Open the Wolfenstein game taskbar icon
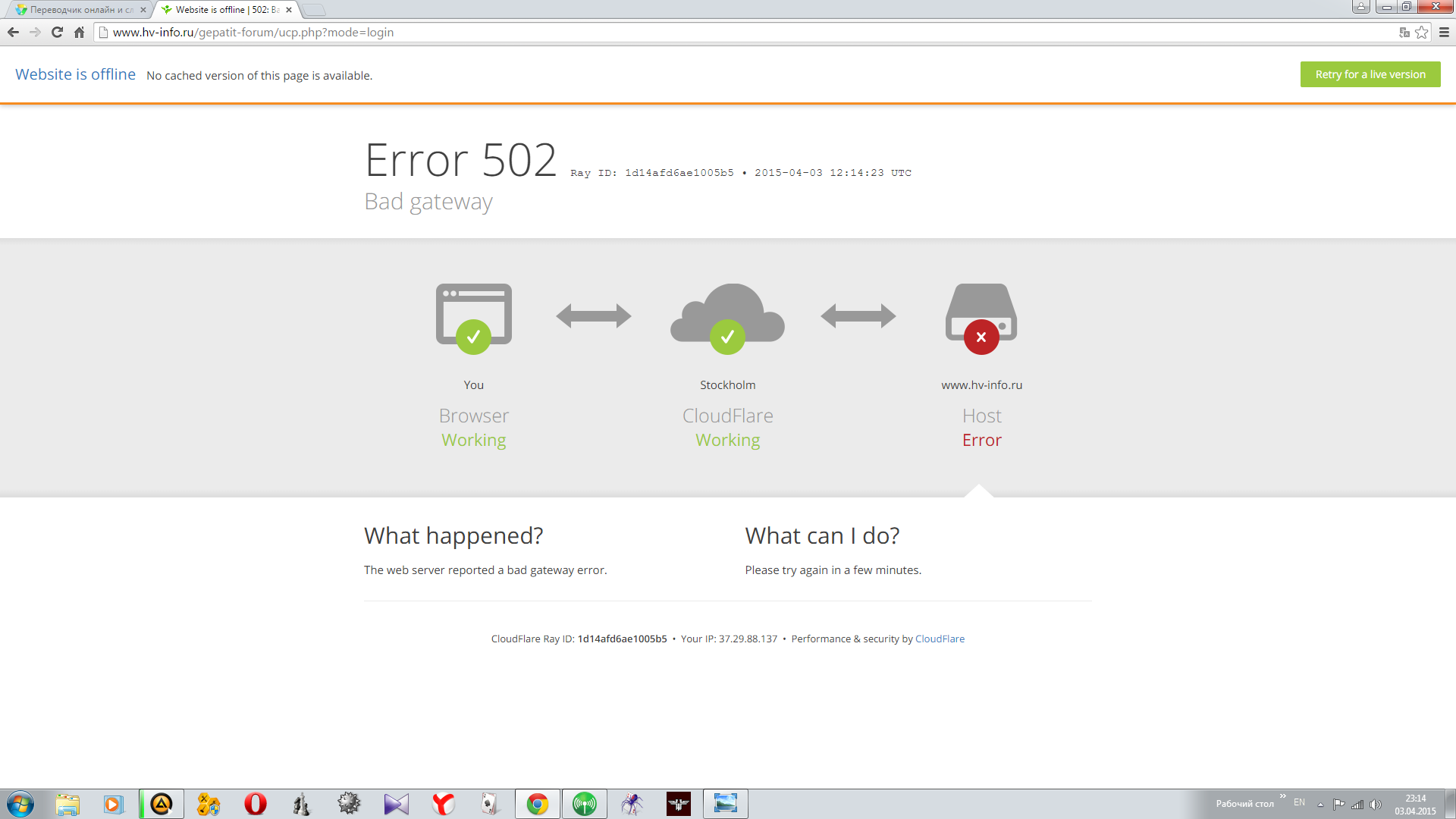This screenshot has height=819, width=1456. click(x=679, y=804)
